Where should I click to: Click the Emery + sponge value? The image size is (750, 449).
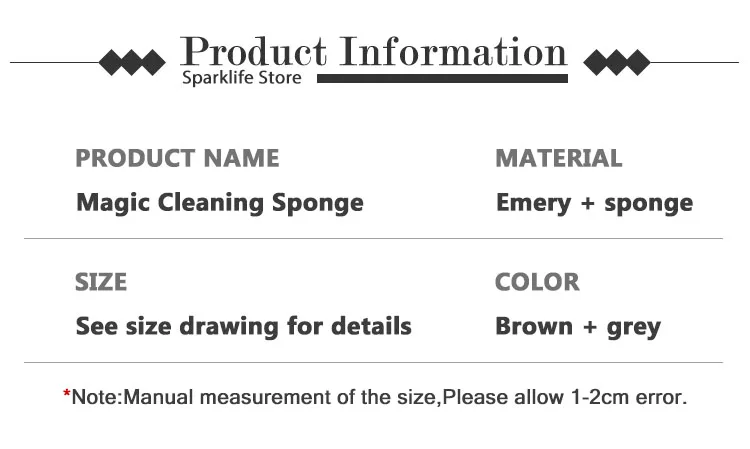point(594,203)
